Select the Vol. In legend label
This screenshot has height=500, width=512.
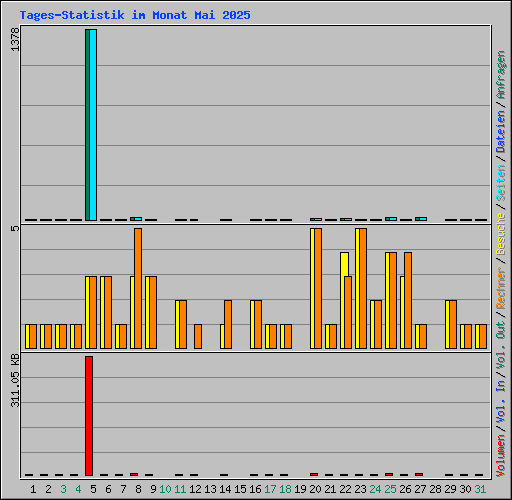coord(501,402)
